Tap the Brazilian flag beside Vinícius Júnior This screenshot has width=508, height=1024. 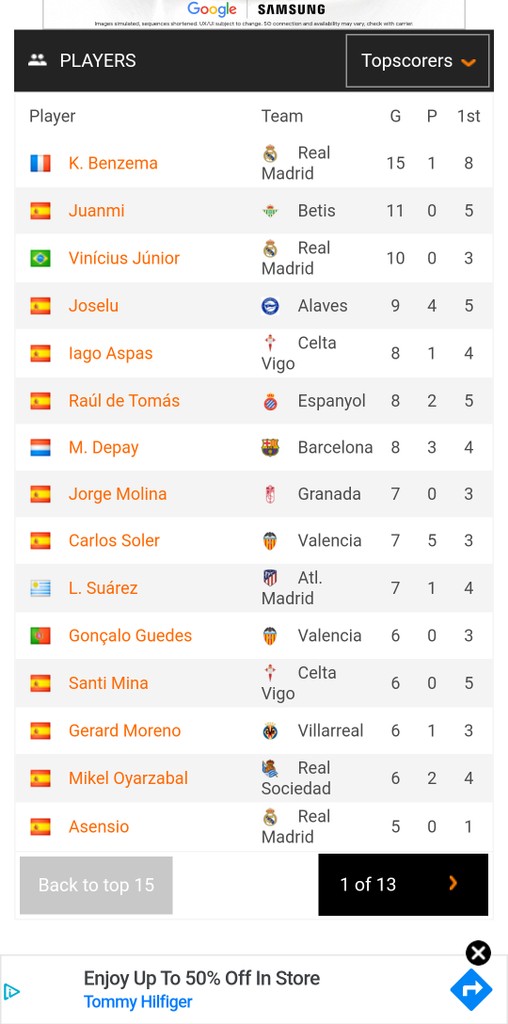pos(40,259)
